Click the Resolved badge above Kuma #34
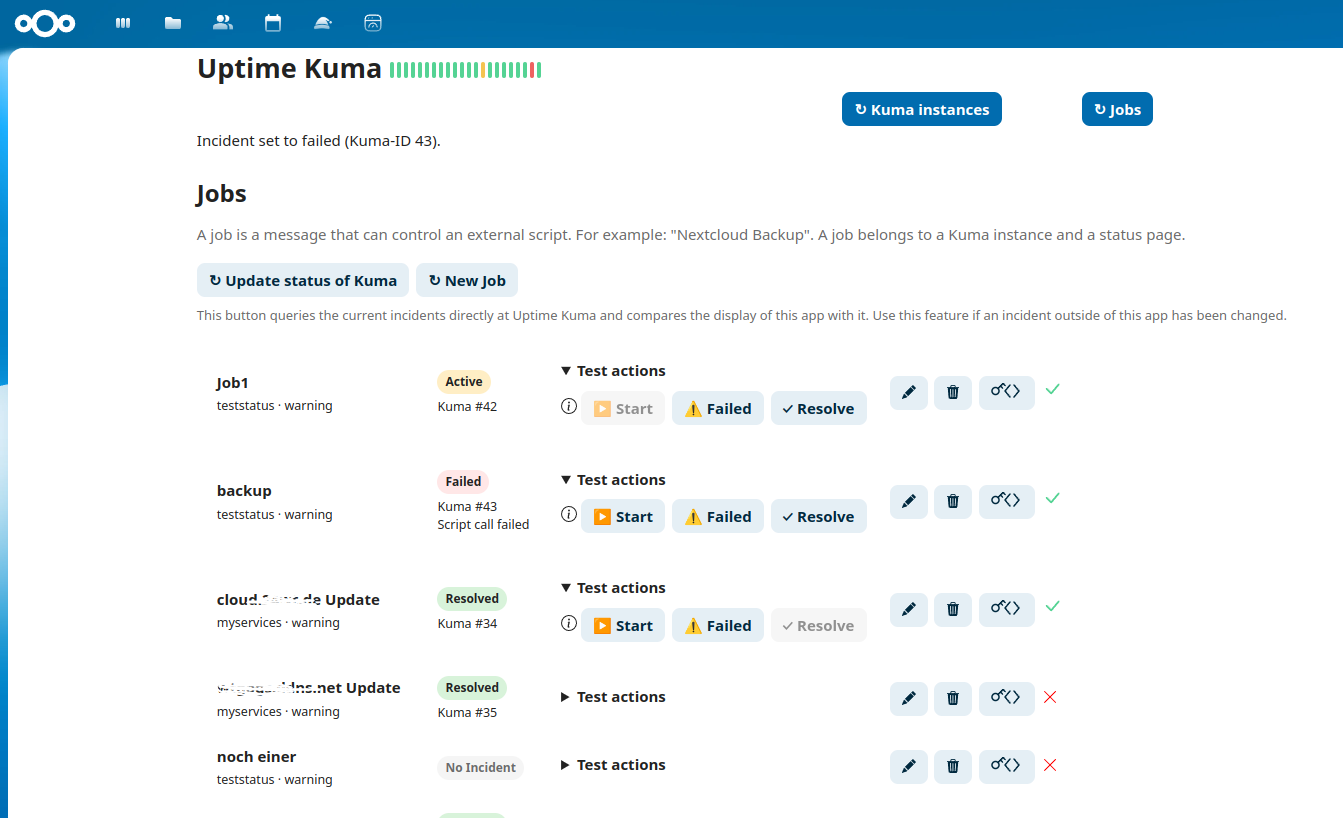 click(x=472, y=599)
